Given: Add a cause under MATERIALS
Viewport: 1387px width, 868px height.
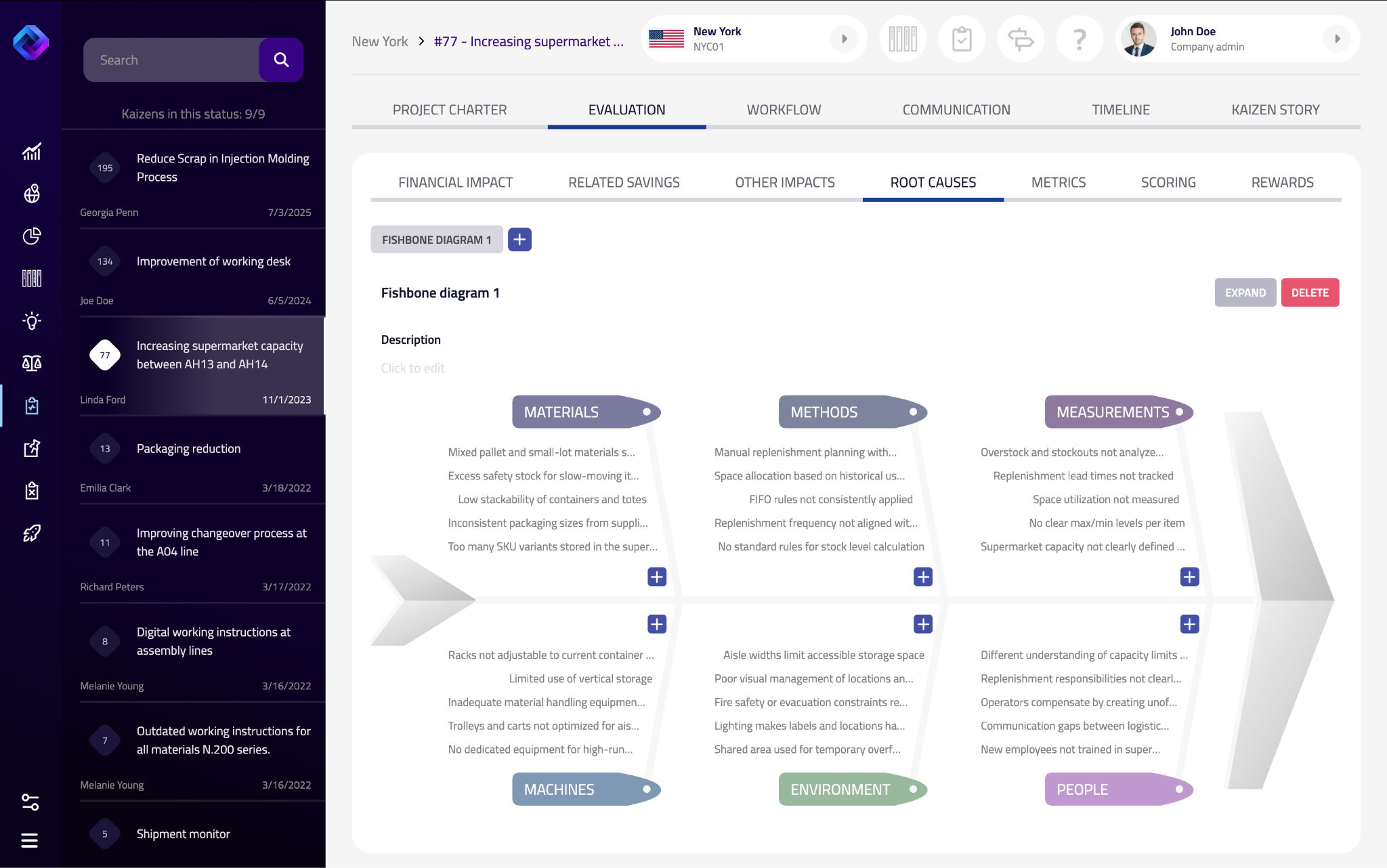Looking at the screenshot, I should point(656,577).
